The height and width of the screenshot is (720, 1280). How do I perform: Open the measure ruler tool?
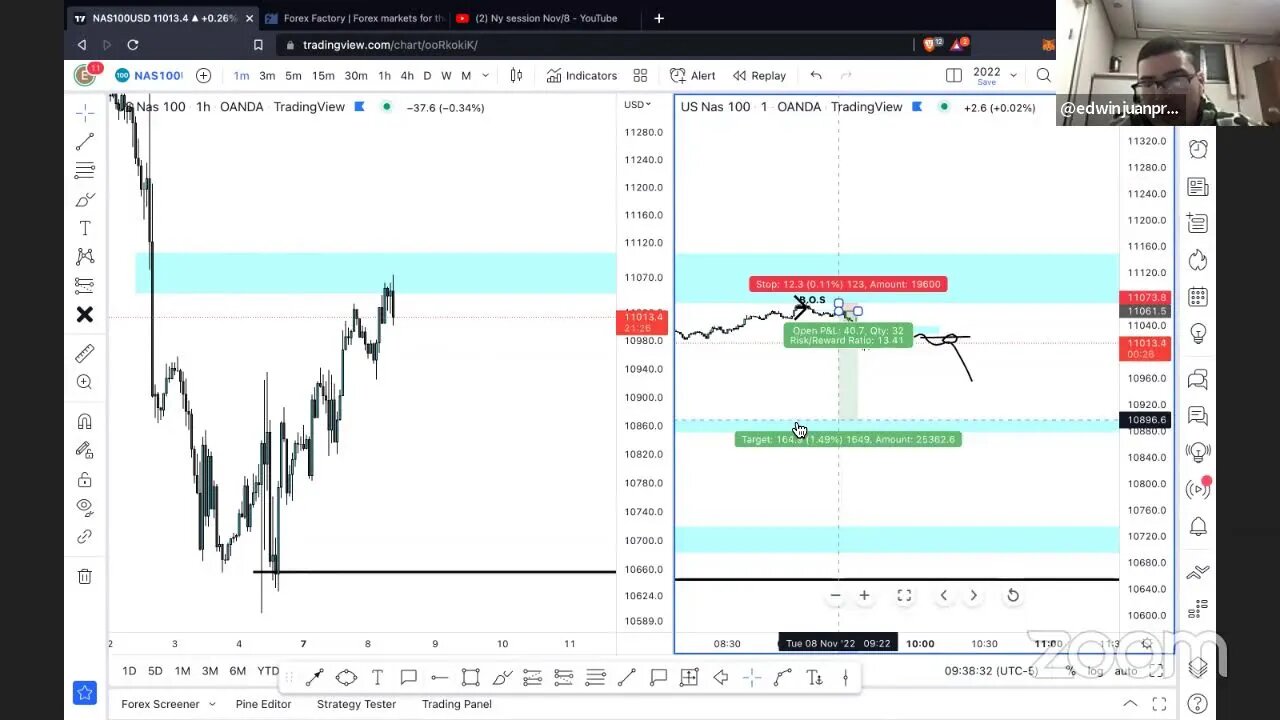(85, 353)
